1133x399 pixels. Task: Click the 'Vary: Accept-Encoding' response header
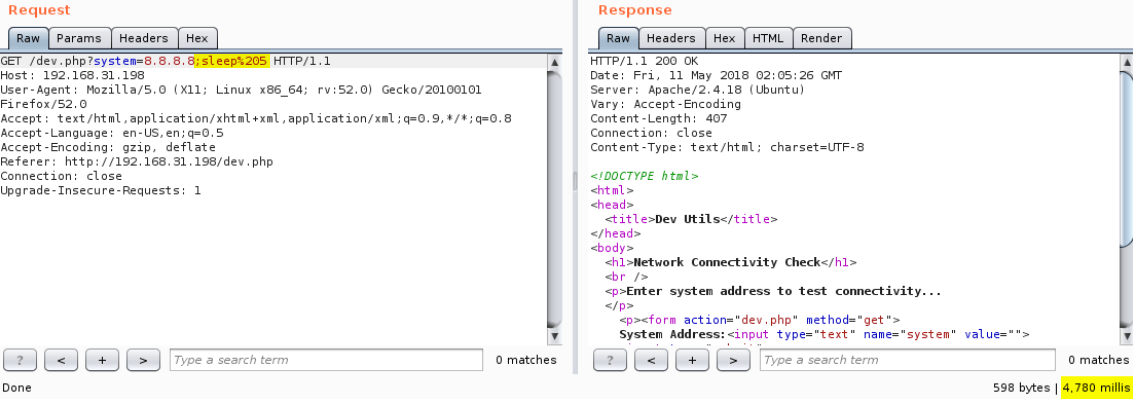pos(665,104)
